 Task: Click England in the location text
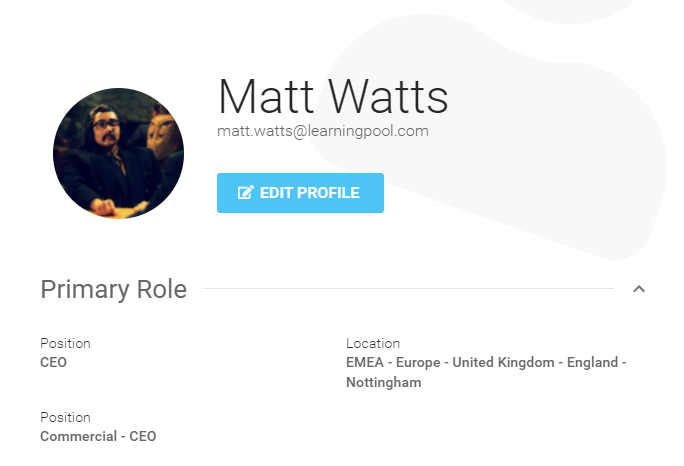[x=593, y=362]
